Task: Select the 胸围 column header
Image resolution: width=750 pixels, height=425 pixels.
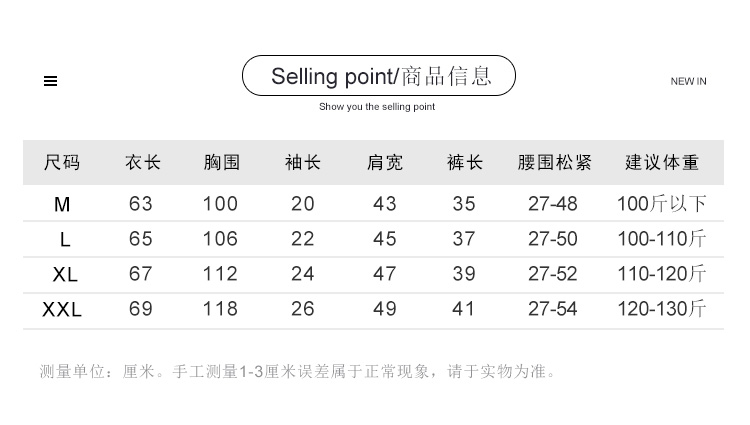Action: [x=221, y=162]
